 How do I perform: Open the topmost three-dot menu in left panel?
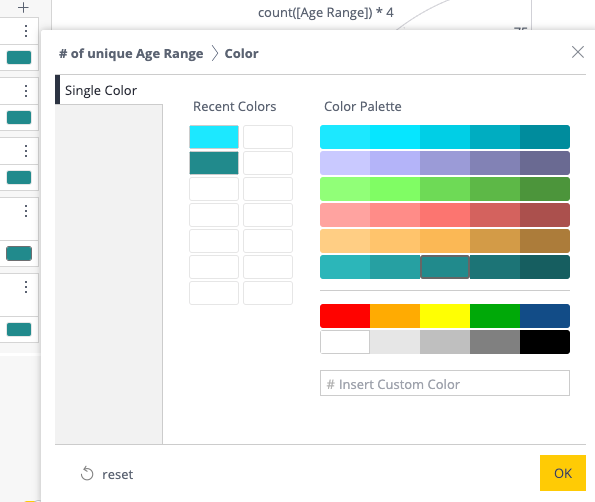coord(26,31)
